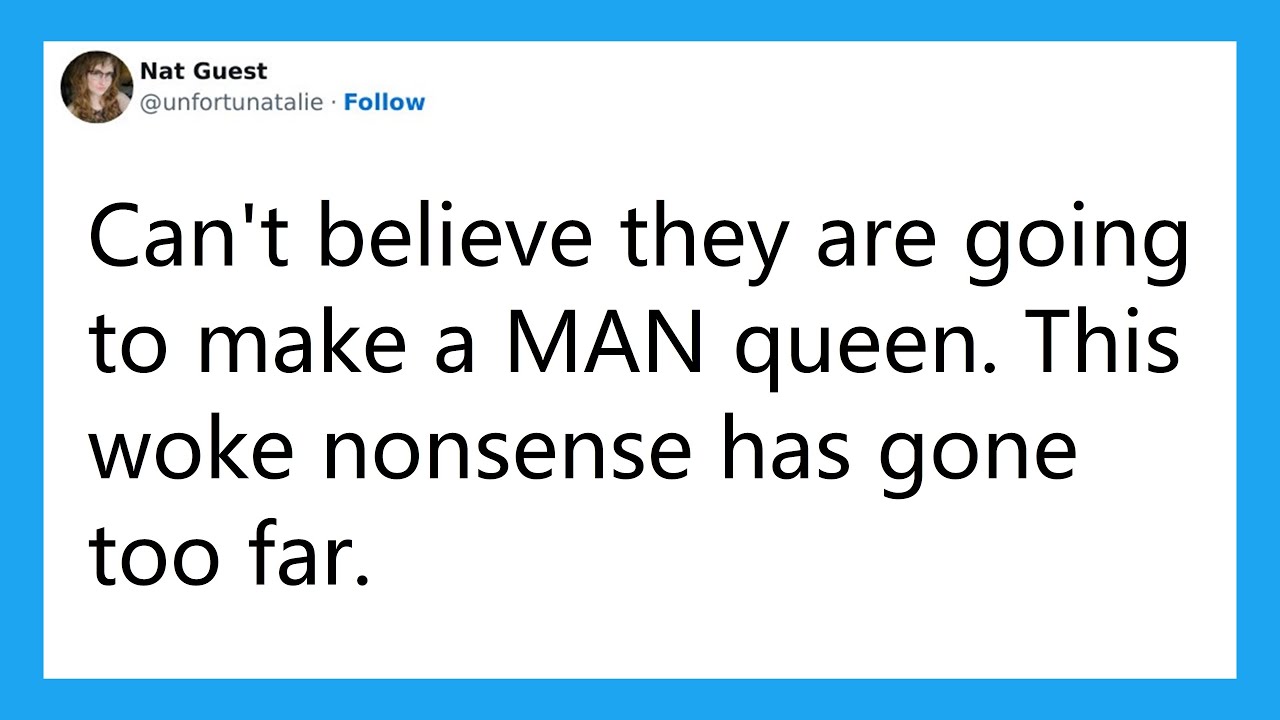Click the @unfortunatalie handle
This screenshot has width=1280, height=720.
232,102
